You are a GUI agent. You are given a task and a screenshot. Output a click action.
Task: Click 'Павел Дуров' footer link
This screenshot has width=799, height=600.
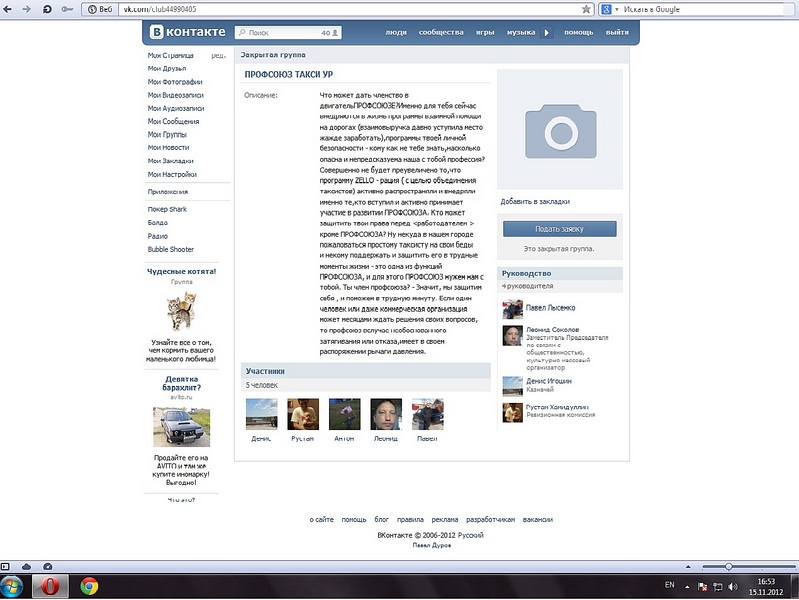coord(432,545)
